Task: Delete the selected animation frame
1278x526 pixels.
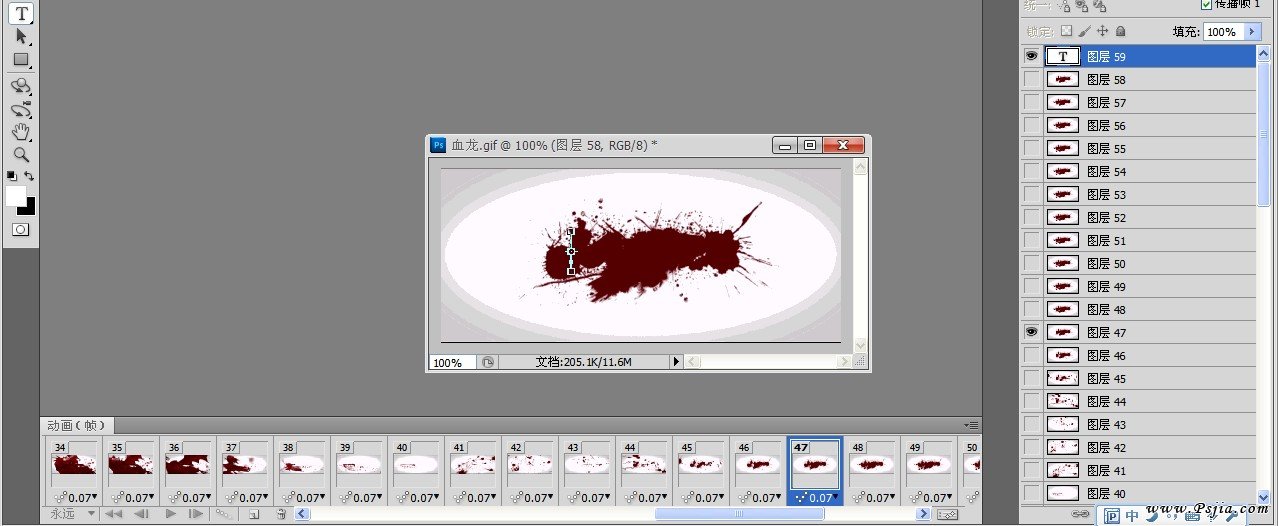Action: click(281, 514)
